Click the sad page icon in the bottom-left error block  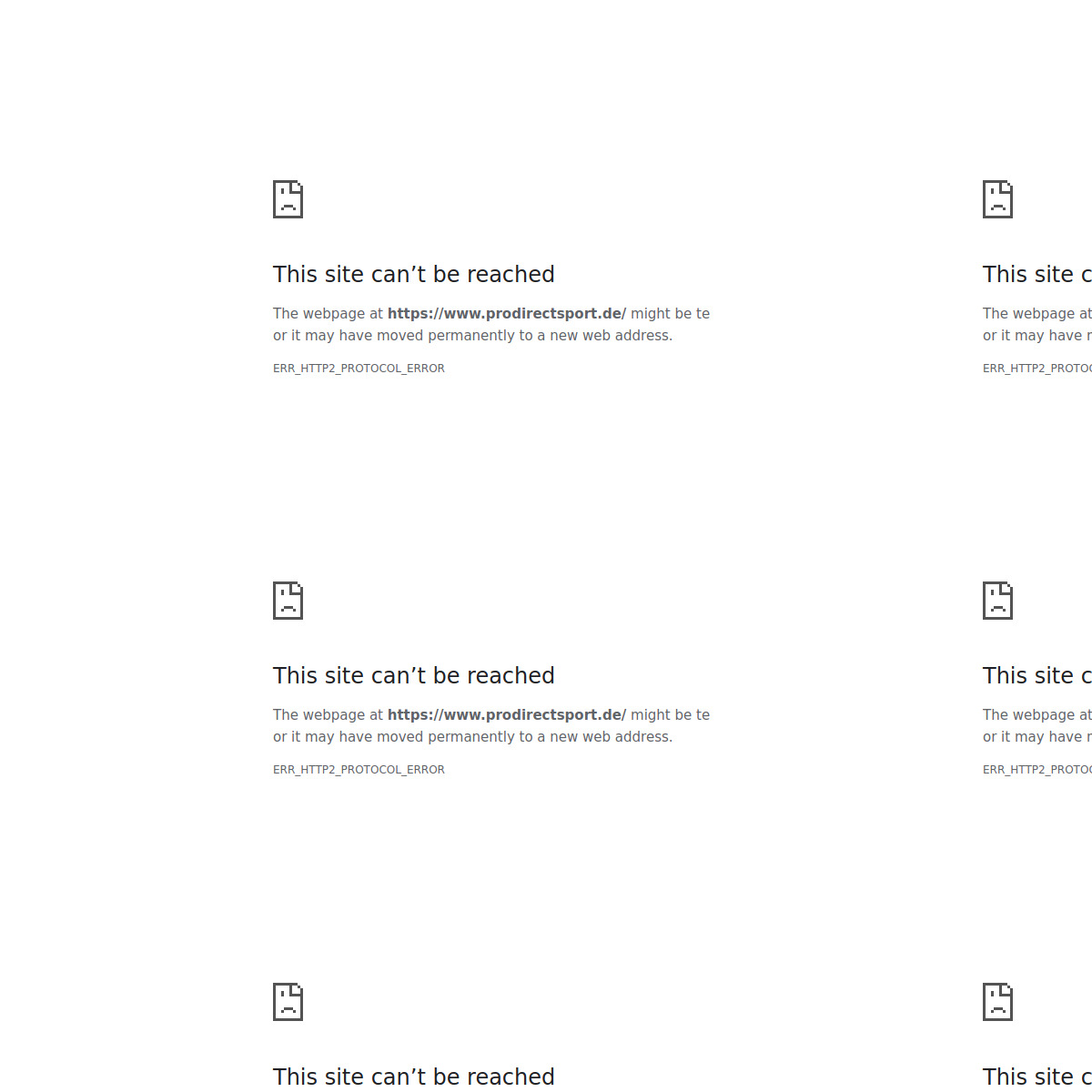(288, 1002)
